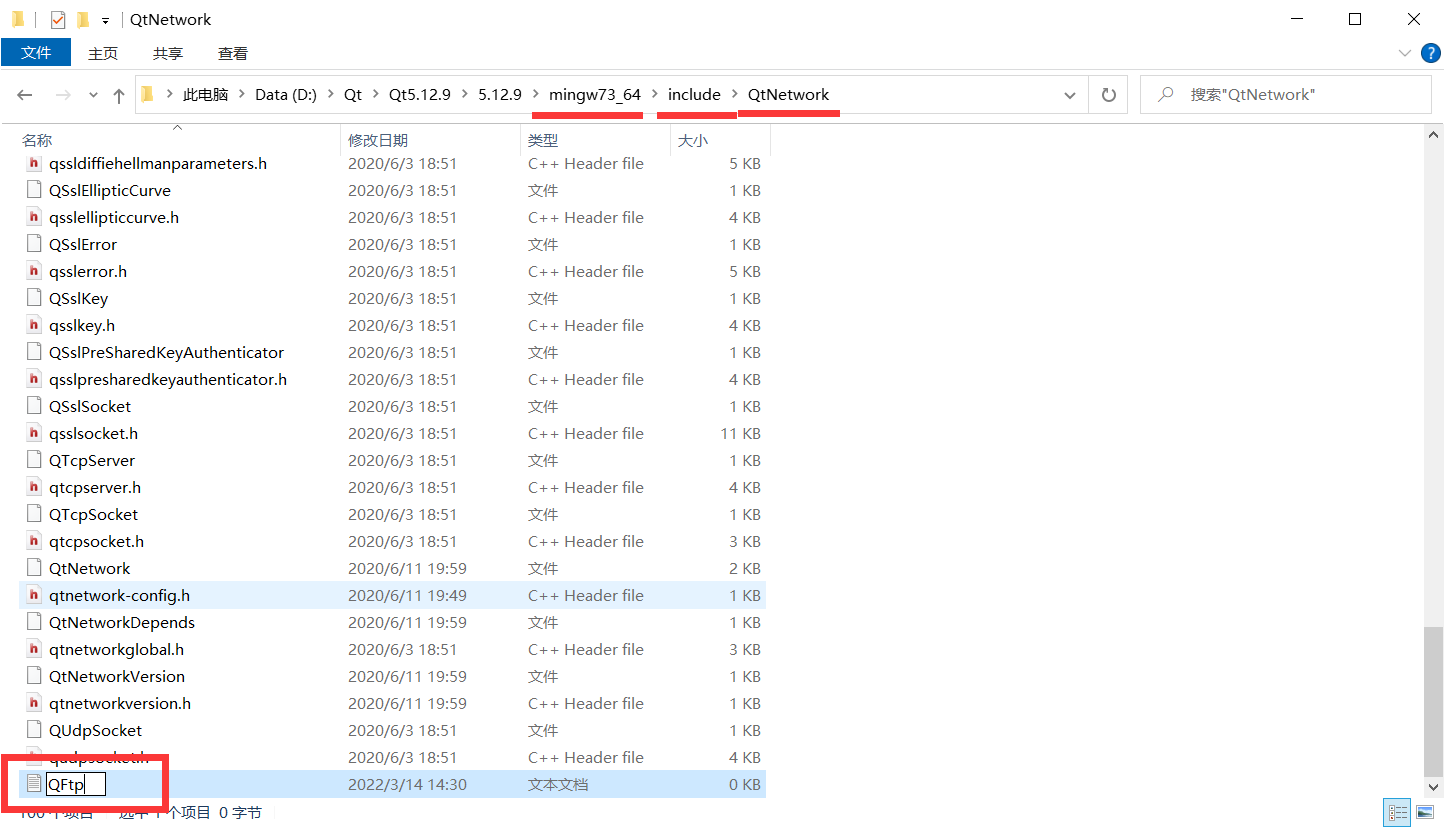
Task: Expand the ribbon with chevron
Action: [1404, 53]
